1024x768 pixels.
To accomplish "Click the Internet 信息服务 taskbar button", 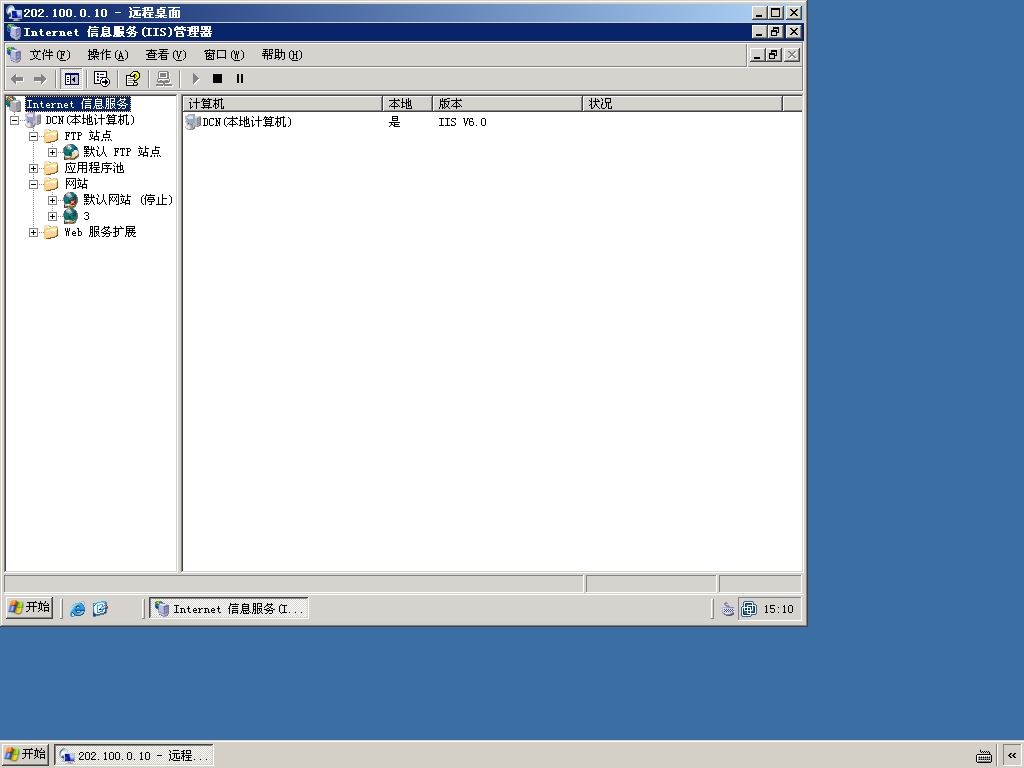I will click(229, 609).
